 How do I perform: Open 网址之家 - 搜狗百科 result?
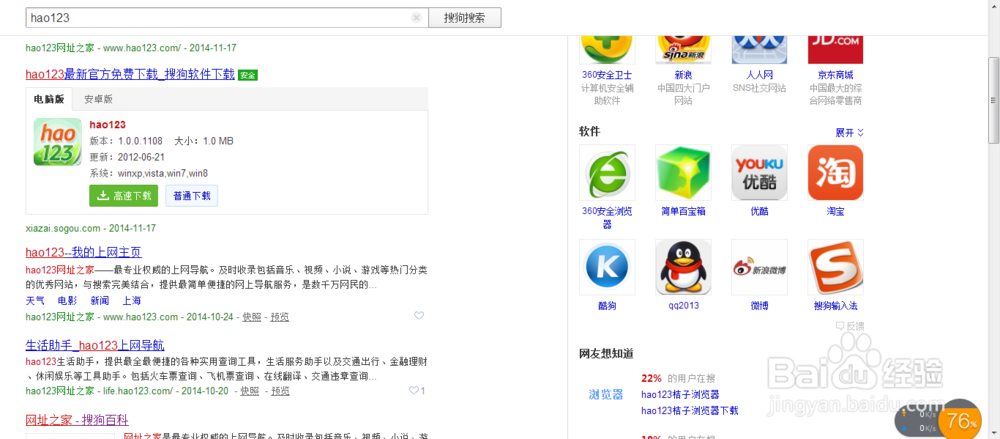click(77, 420)
